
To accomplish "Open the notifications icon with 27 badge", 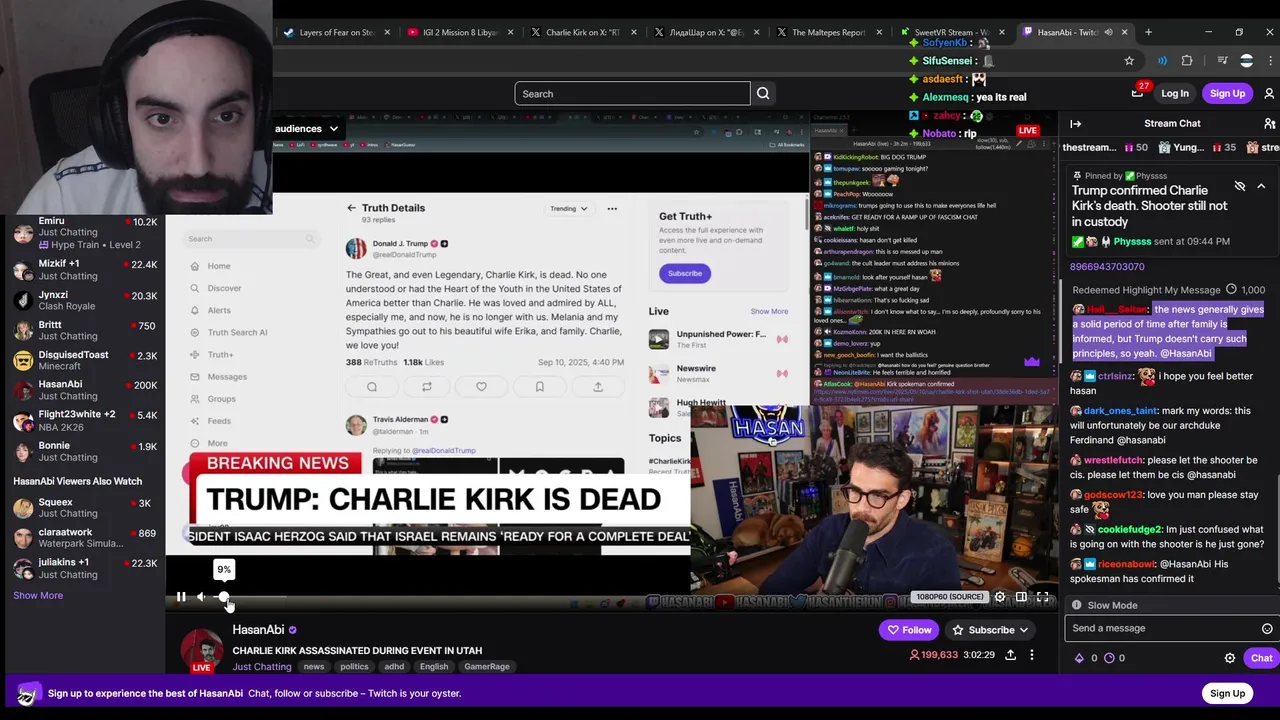I will click(1138, 92).
